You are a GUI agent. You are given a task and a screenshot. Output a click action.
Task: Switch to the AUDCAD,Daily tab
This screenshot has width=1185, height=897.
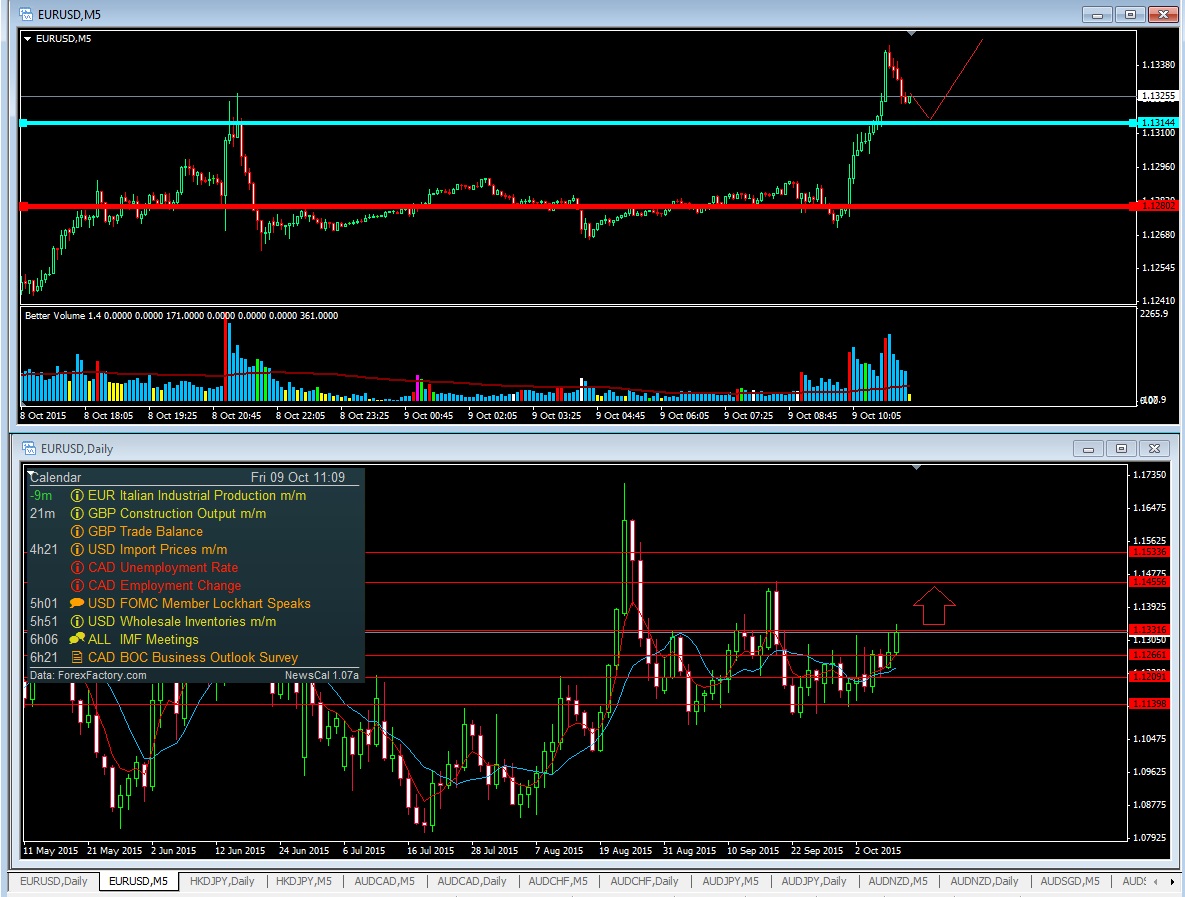pyautogui.click(x=472, y=881)
